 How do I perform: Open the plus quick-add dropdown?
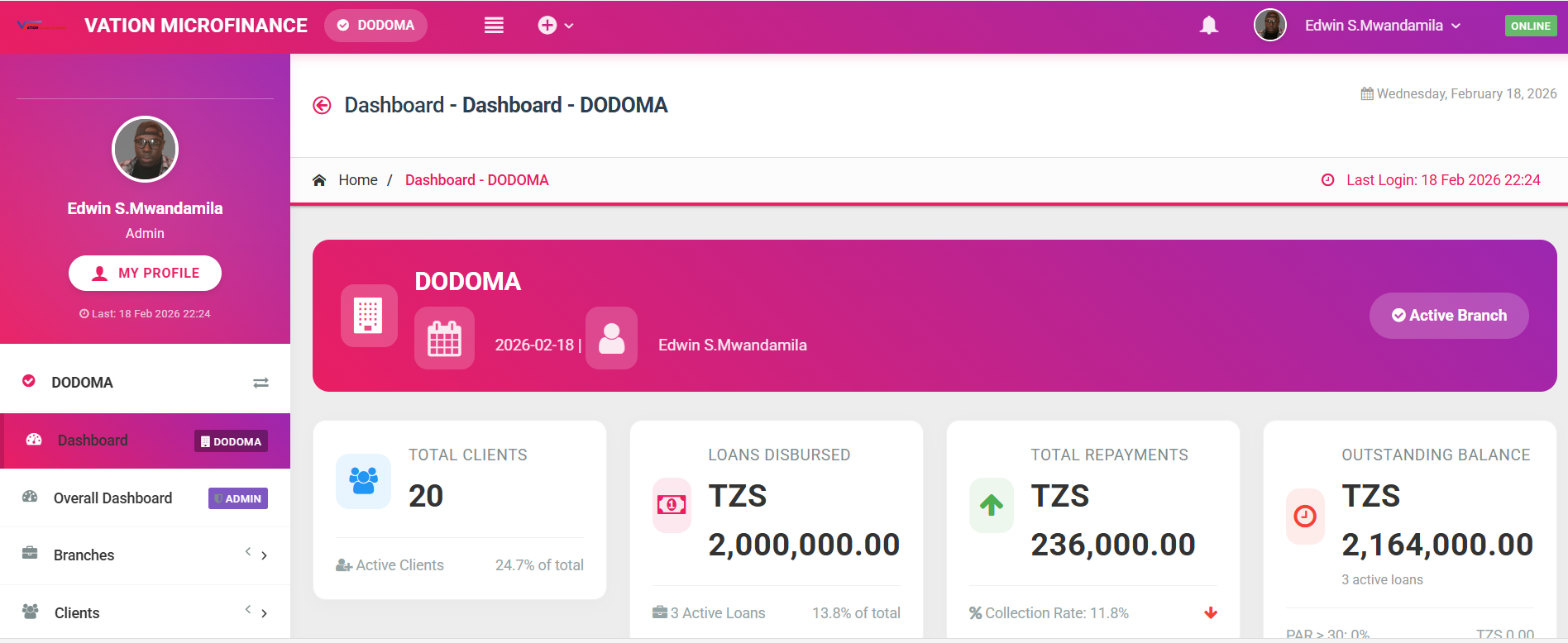tap(555, 26)
